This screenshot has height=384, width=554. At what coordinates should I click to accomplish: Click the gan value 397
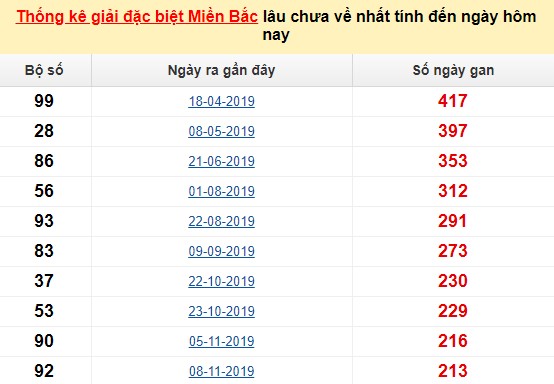coord(453,131)
